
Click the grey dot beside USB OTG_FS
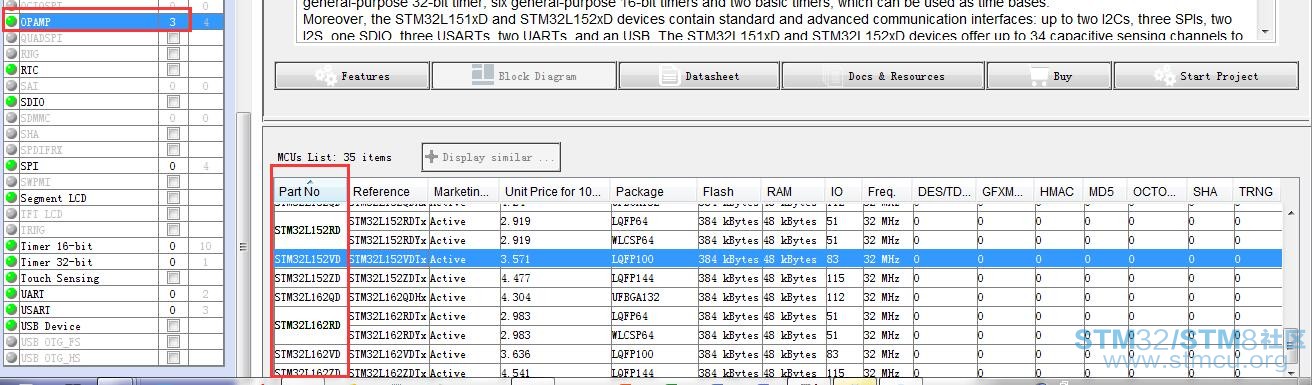11,342
